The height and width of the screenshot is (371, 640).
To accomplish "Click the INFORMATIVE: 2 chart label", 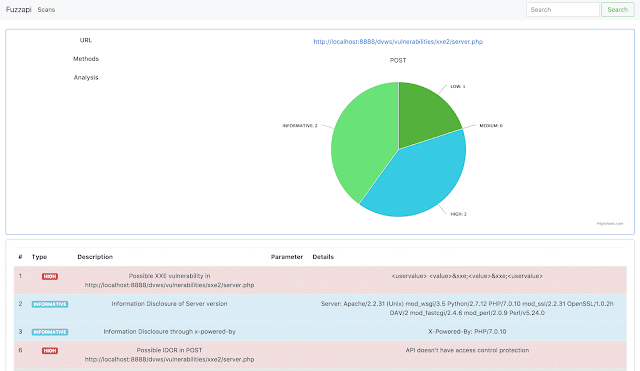I will point(300,126).
